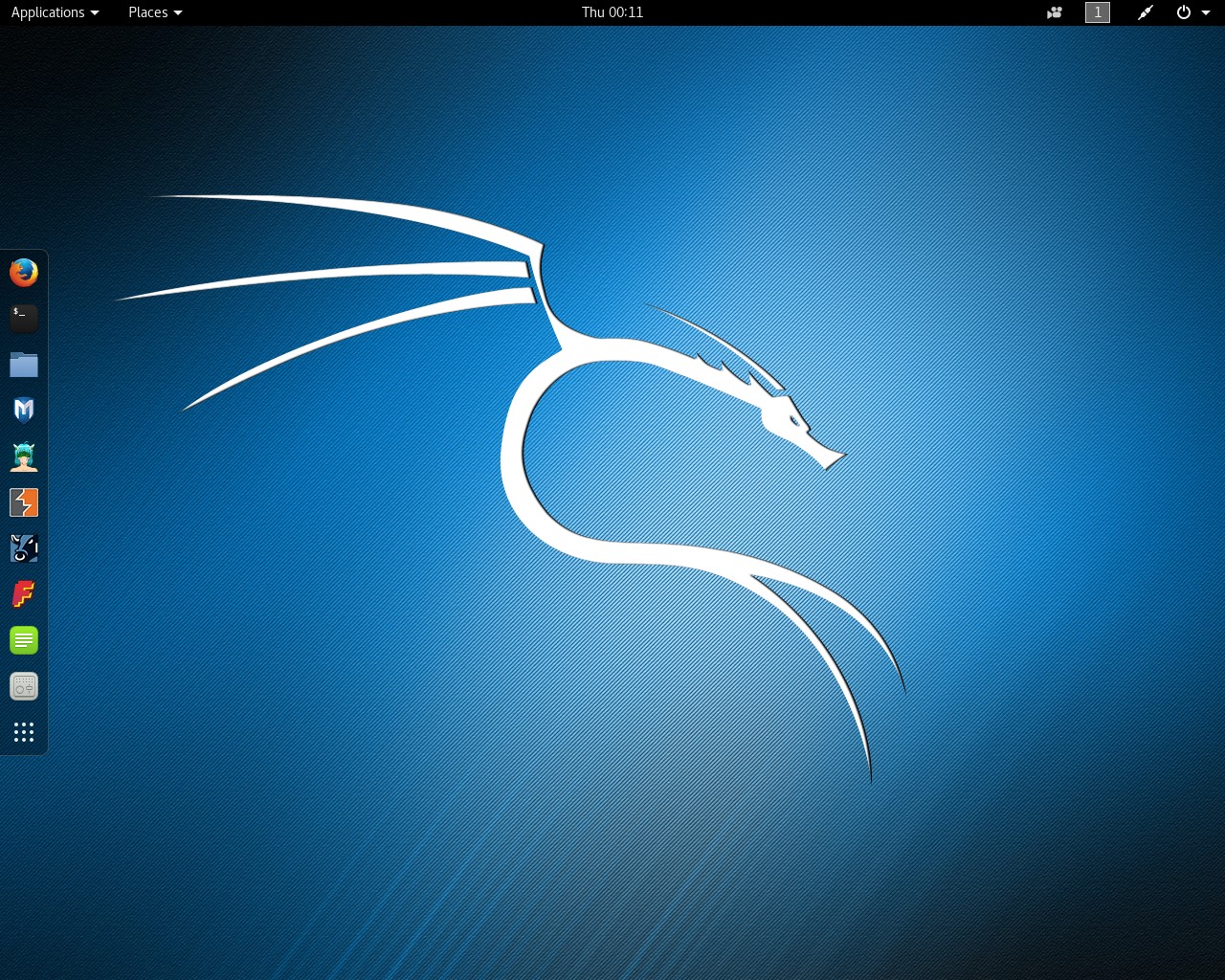1225x980 pixels.
Task: Start the Metasploit Framework shield icon
Action: tap(24, 411)
